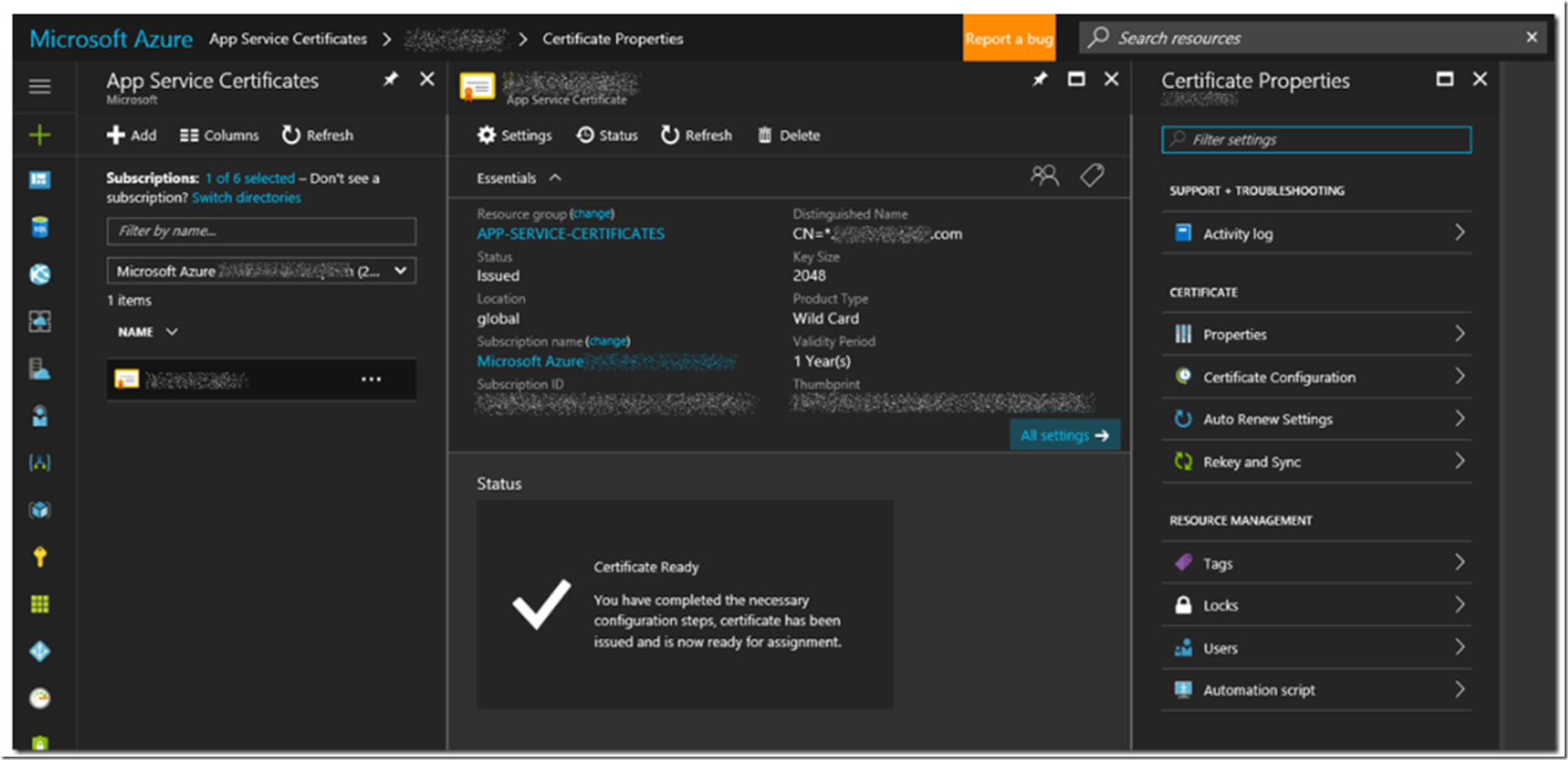This screenshot has width=1568, height=760.
Task: Open the blue diamond sidebar icon
Action: tap(39, 651)
